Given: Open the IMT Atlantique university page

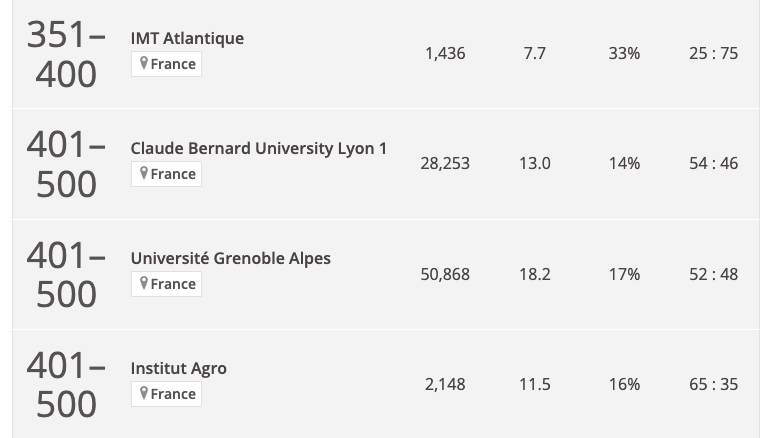Looking at the screenshot, I should 187,38.
